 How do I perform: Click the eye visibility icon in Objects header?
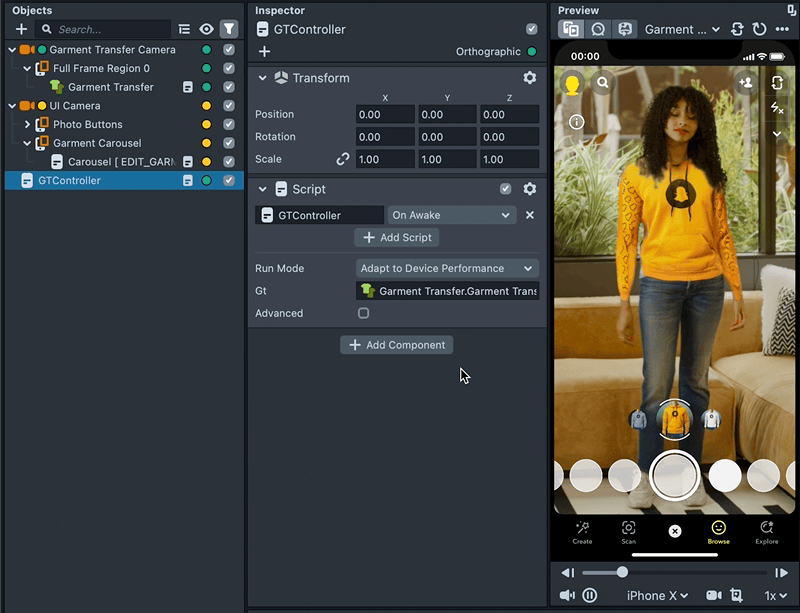pyautogui.click(x=207, y=30)
